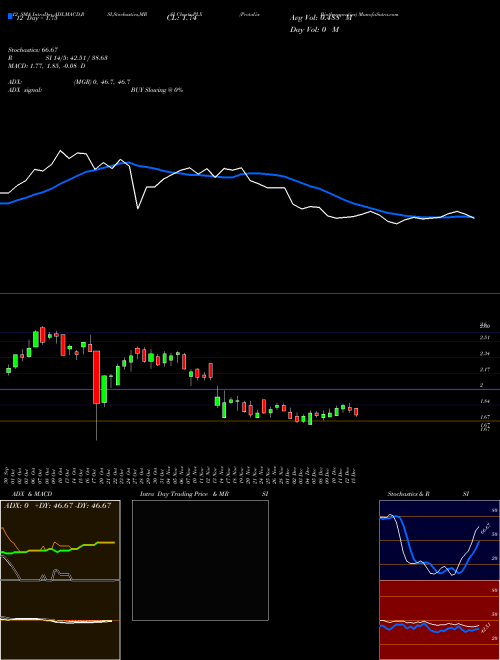This screenshot has height=660, width=500.
Task: Click the '(MGR) 0, 46.7, 46.7' ADX values
Action: (102, 82)
